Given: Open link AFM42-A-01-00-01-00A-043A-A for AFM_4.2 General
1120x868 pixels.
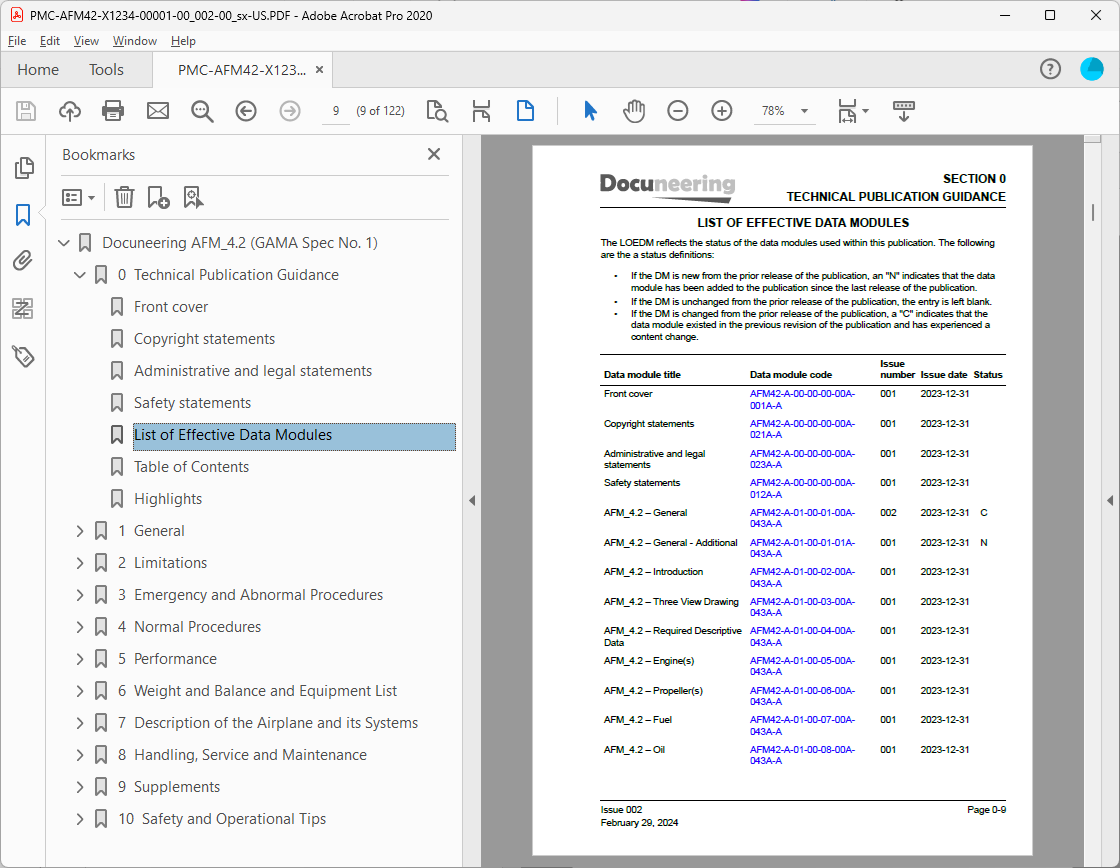Looking at the screenshot, I should pyautogui.click(x=801, y=518).
